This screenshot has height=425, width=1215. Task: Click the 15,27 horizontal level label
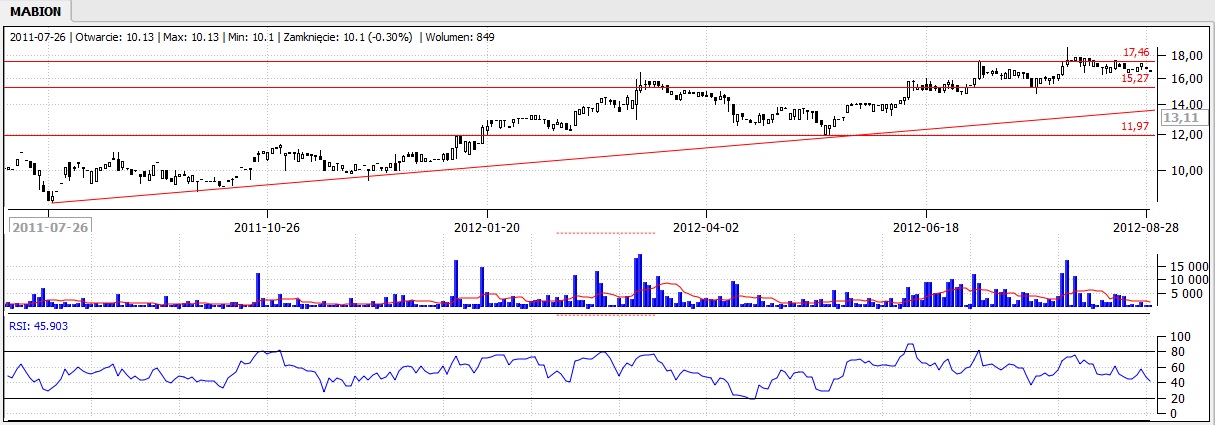(x=1134, y=77)
